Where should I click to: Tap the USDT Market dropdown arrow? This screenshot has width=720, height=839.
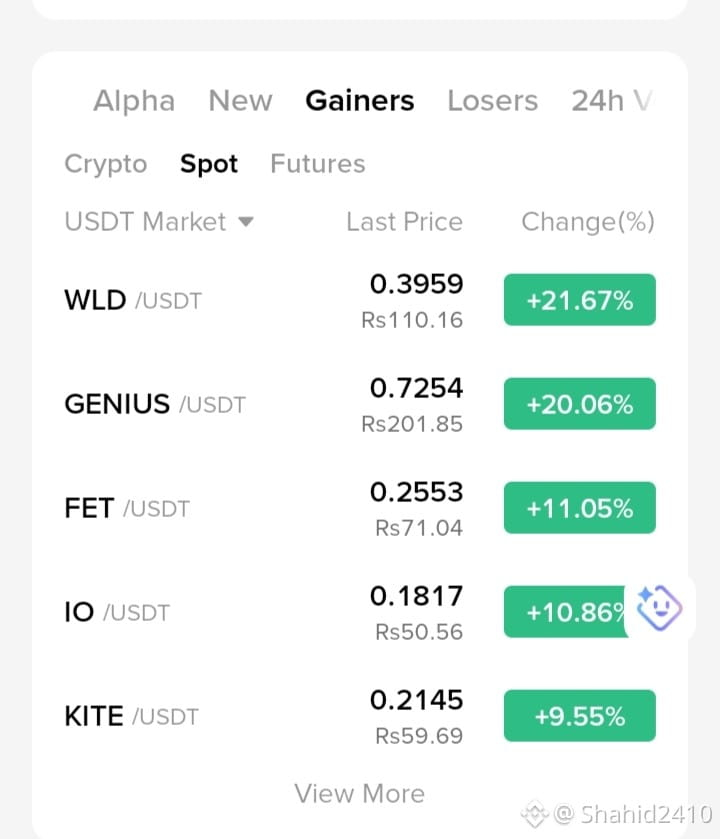tap(246, 222)
